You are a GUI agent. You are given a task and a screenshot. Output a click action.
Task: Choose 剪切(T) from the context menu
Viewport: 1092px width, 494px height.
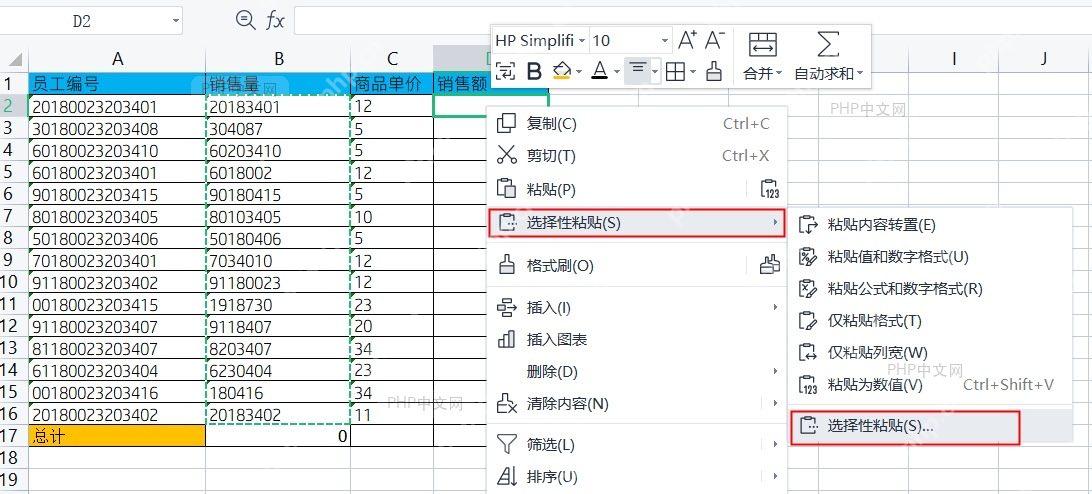click(x=636, y=155)
